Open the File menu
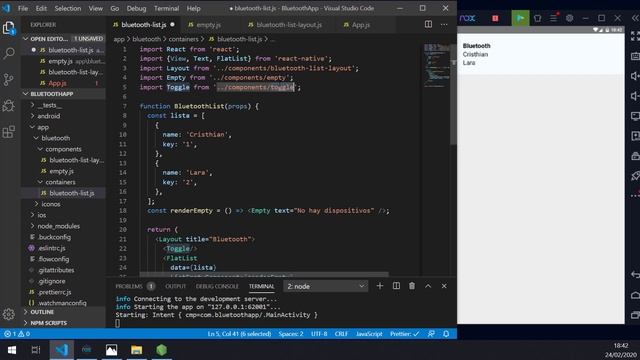 (23, 8)
